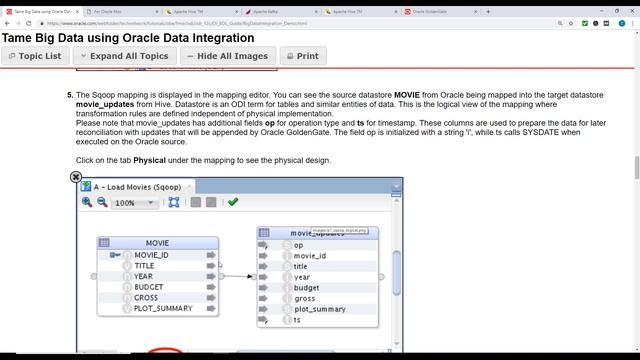
Task: Click the fit-to-window layout icon
Action: 174,202
